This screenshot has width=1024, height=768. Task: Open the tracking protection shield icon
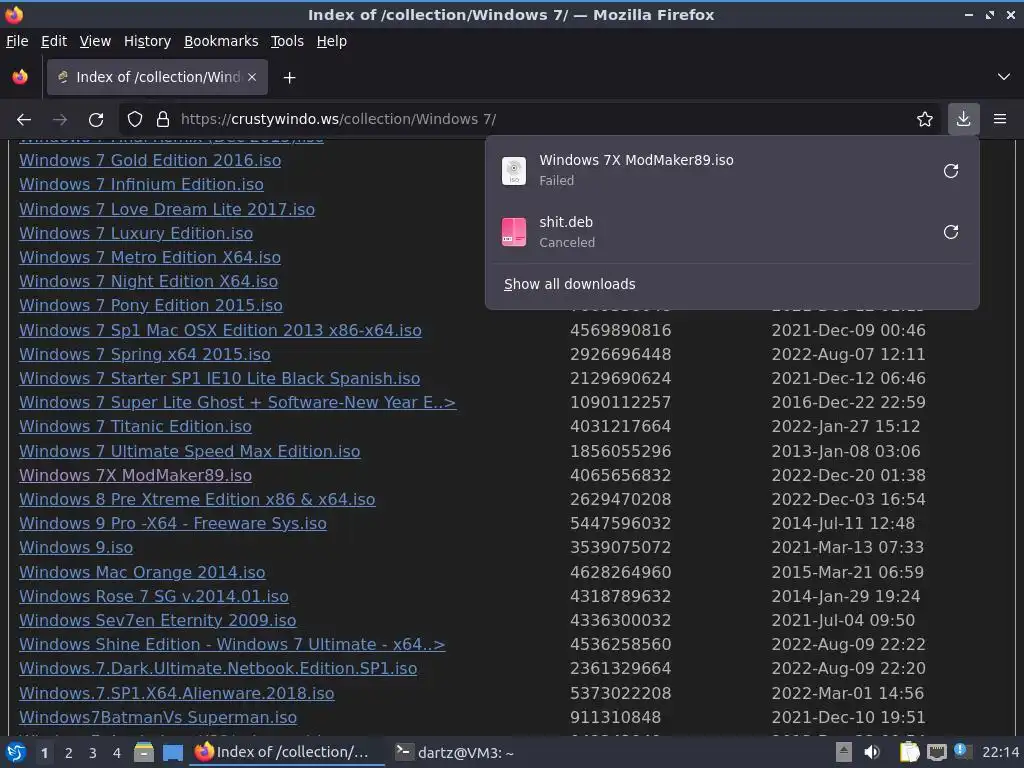pyautogui.click(x=135, y=120)
